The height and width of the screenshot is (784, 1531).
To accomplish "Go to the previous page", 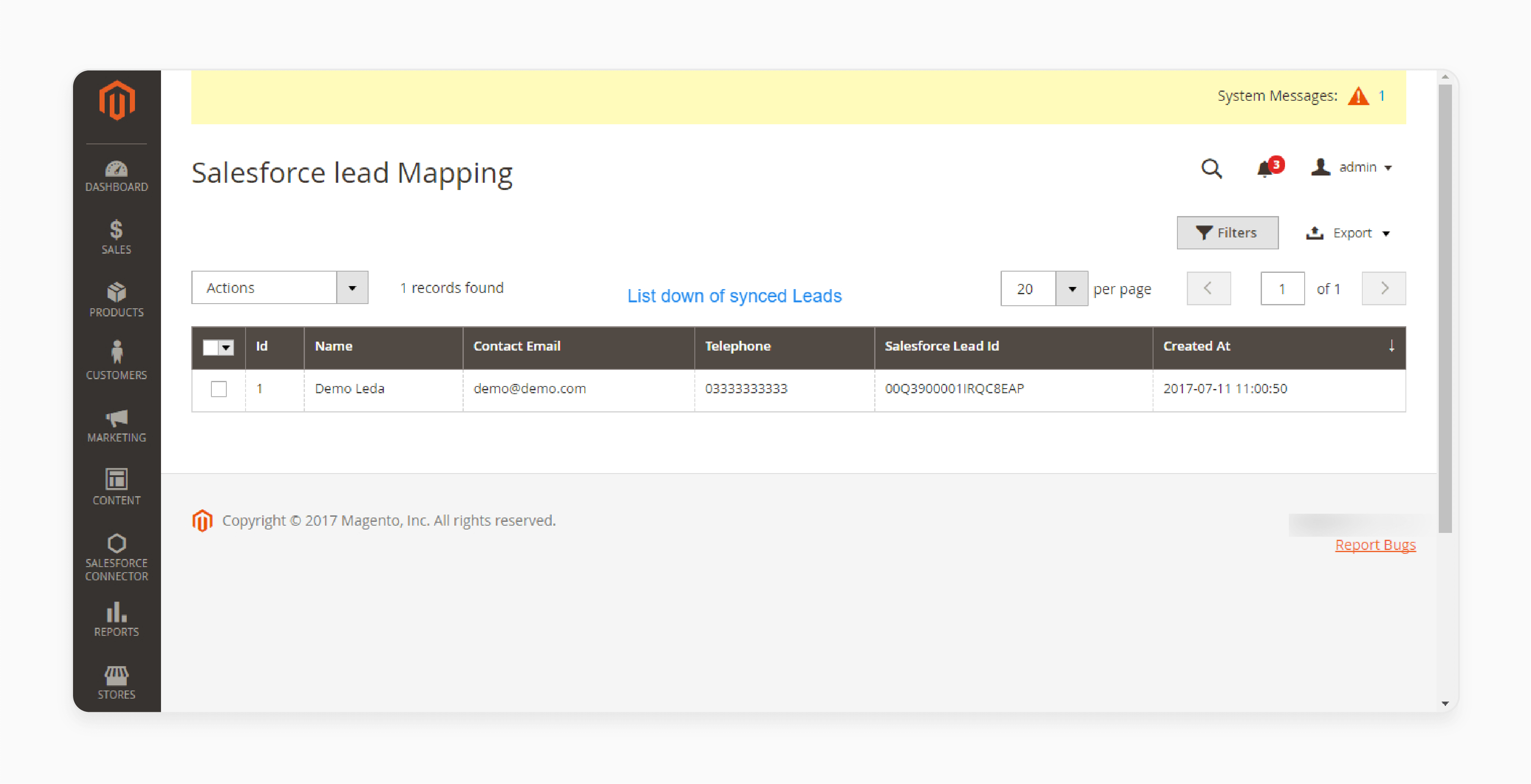I will click(x=1208, y=288).
